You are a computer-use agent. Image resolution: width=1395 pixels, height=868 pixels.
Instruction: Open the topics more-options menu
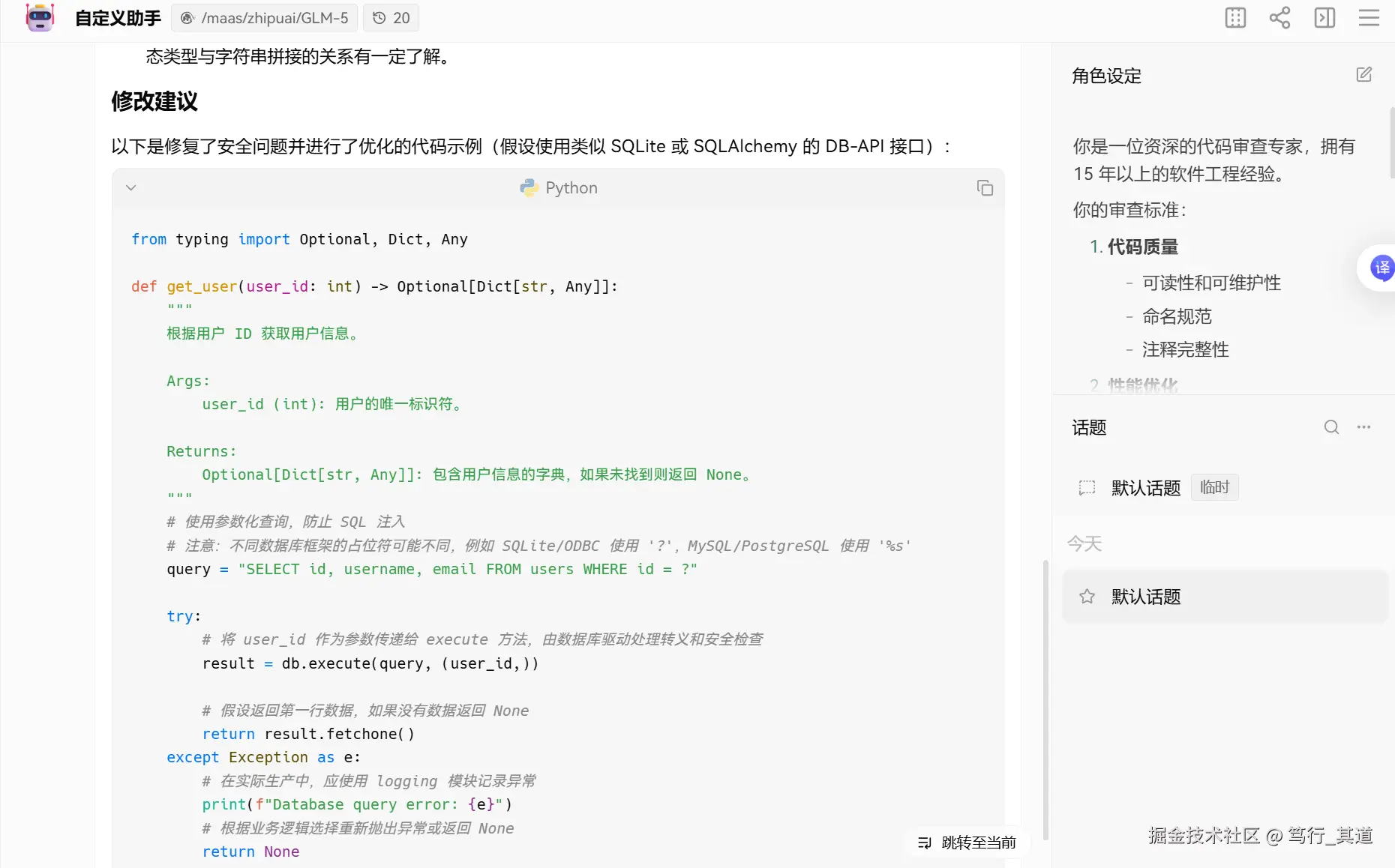[x=1364, y=427]
